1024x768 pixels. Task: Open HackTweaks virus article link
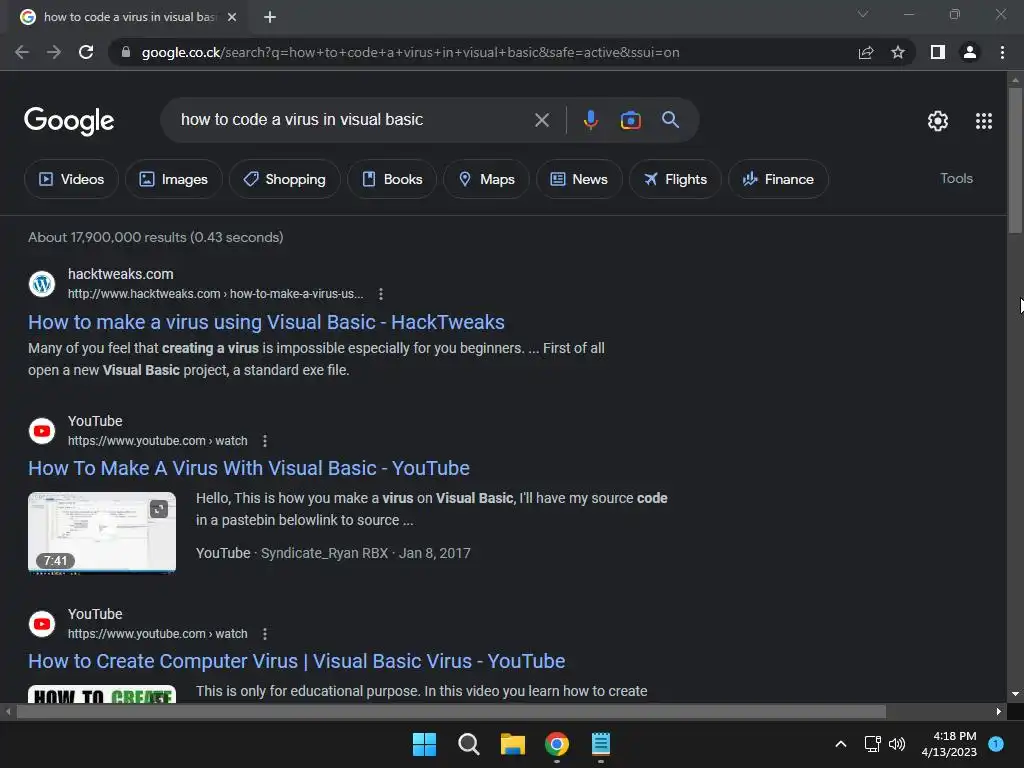point(266,322)
